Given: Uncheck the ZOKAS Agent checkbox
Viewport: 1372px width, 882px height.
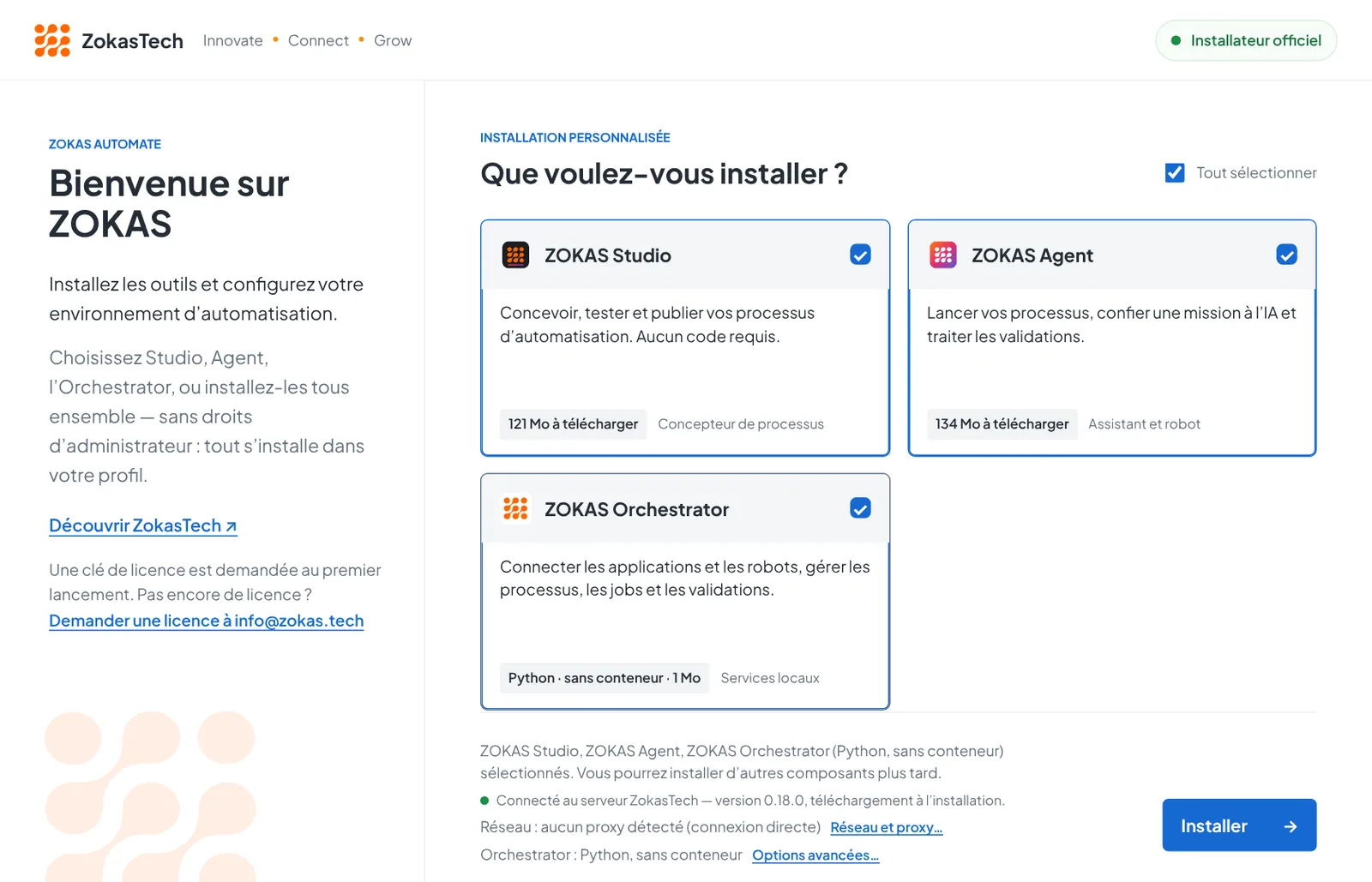Looking at the screenshot, I should point(1286,255).
